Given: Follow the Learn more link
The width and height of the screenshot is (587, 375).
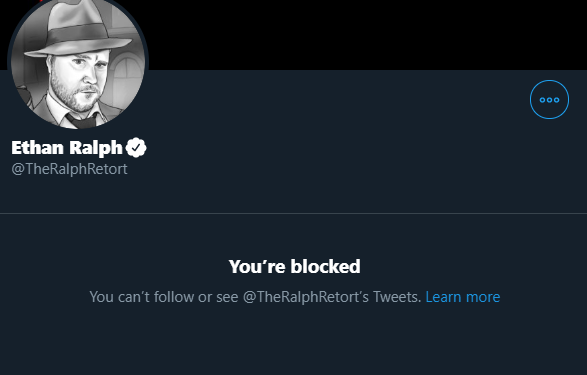Looking at the screenshot, I should tap(463, 297).
